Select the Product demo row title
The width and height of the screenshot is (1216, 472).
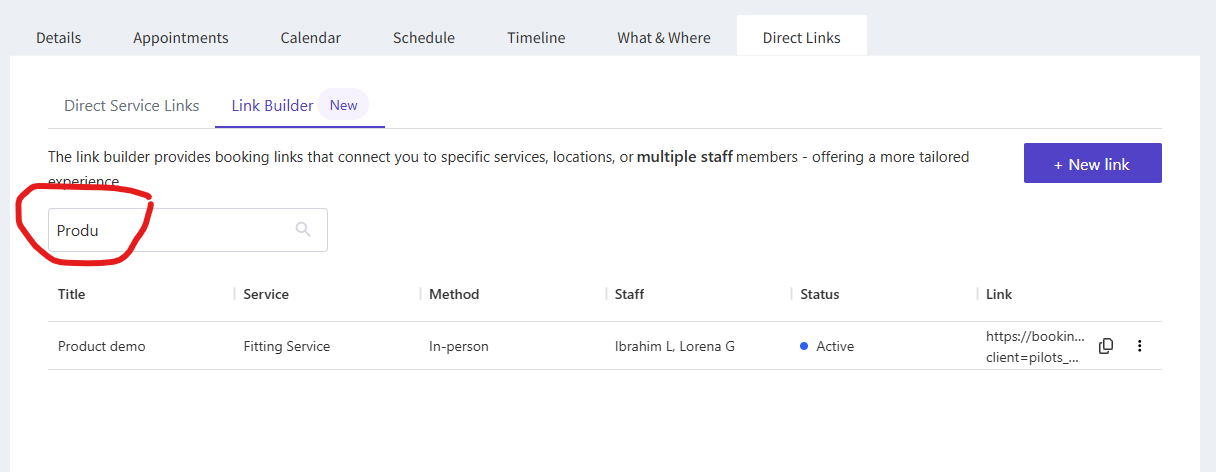point(102,346)
